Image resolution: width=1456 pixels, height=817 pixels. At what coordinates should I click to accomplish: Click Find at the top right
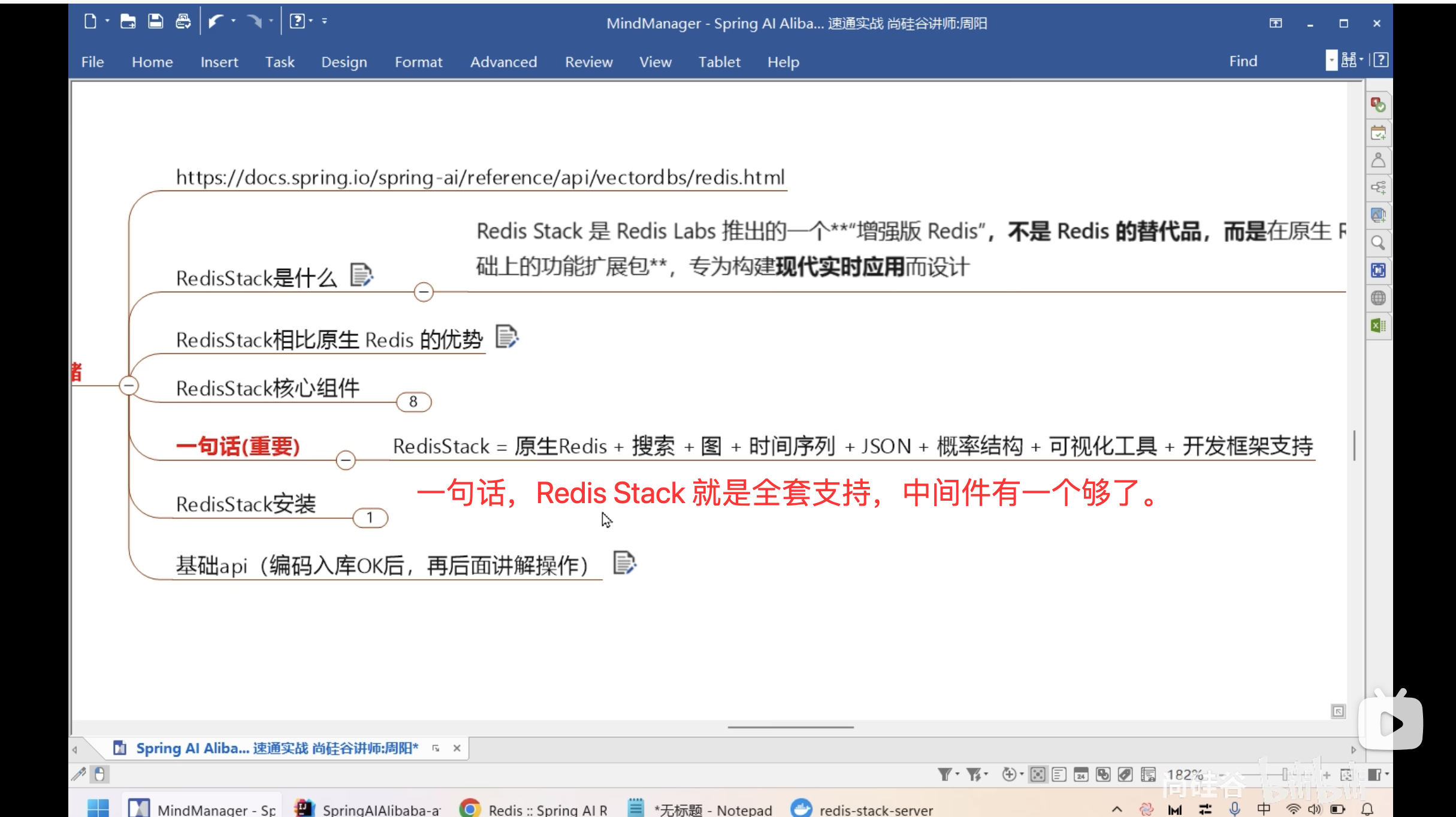pyautogui.click(x=1243, y=60)
